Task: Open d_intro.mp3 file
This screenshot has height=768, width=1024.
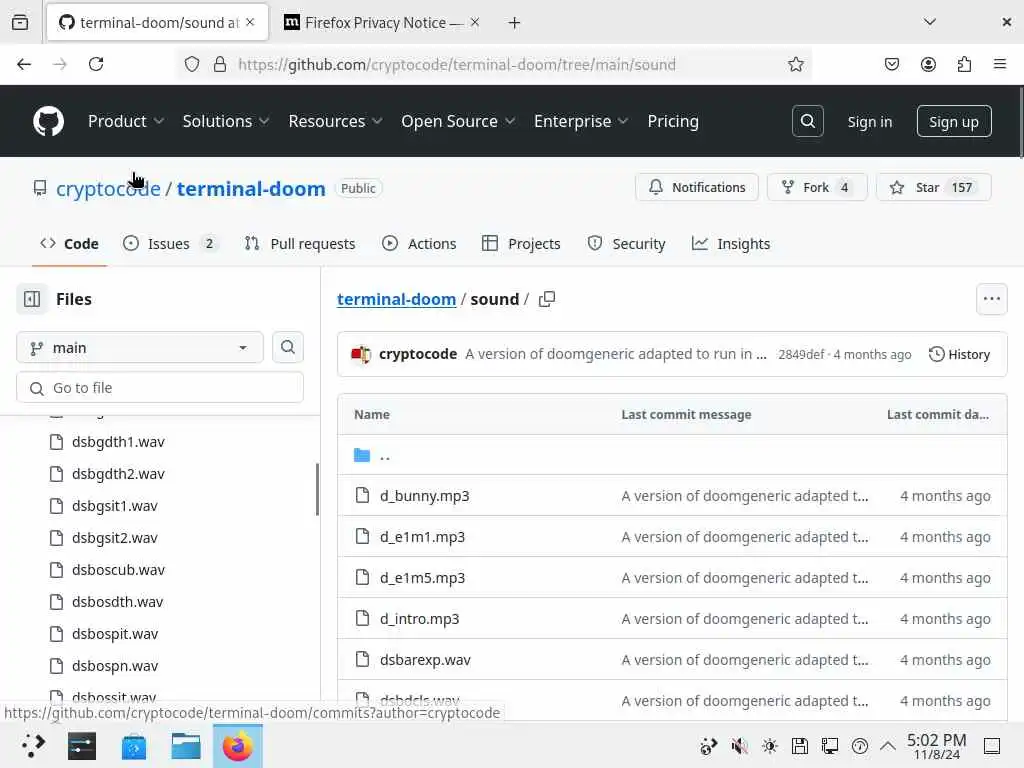Action: [x=419, y=618]
